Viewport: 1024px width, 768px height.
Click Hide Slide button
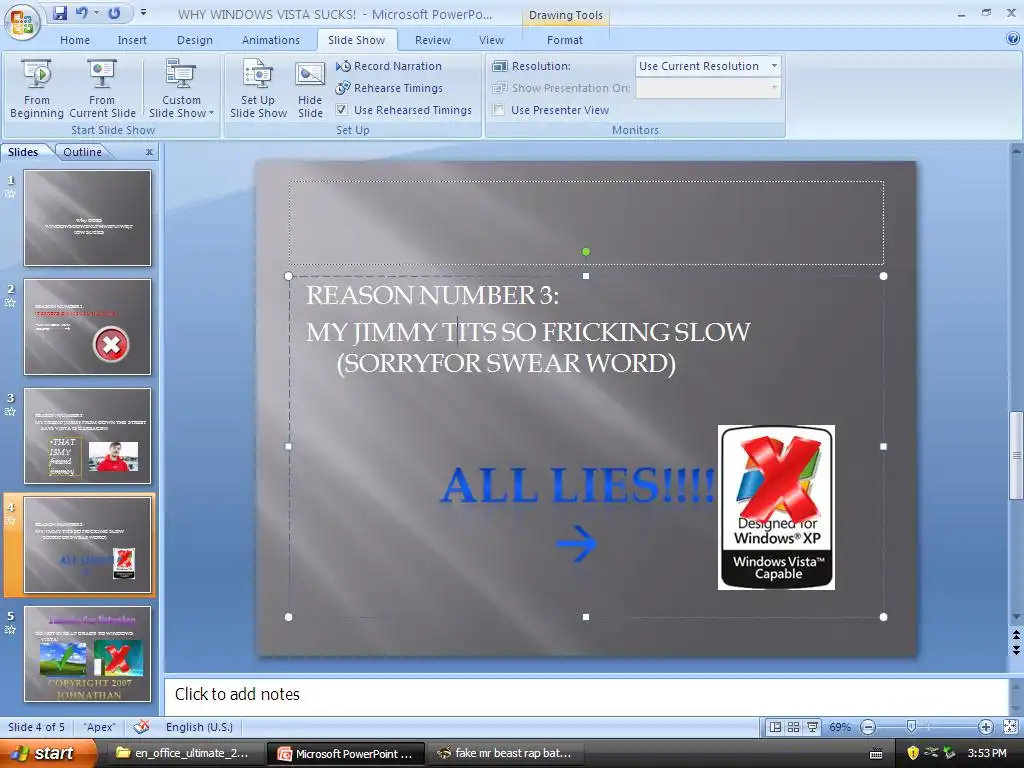pos(310,89)
